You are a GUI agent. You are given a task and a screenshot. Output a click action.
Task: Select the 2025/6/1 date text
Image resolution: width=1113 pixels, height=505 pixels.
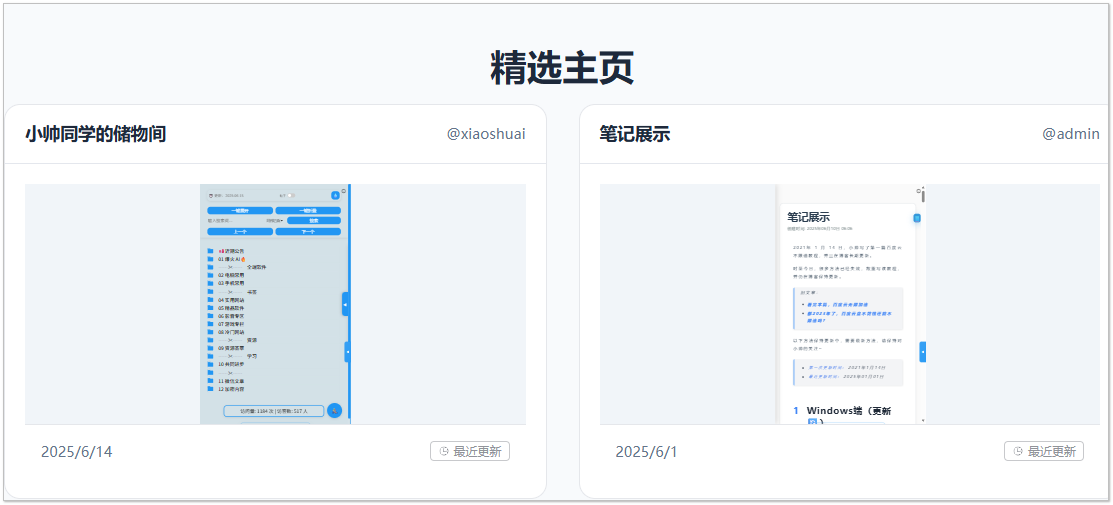coord(647,452)
